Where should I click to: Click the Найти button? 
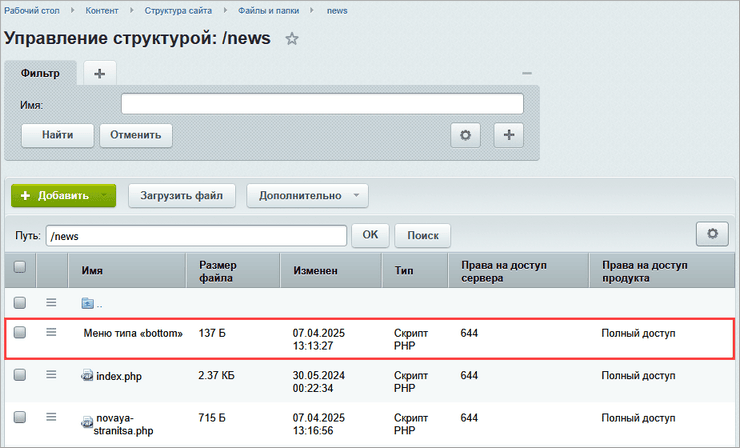point(58,135)
